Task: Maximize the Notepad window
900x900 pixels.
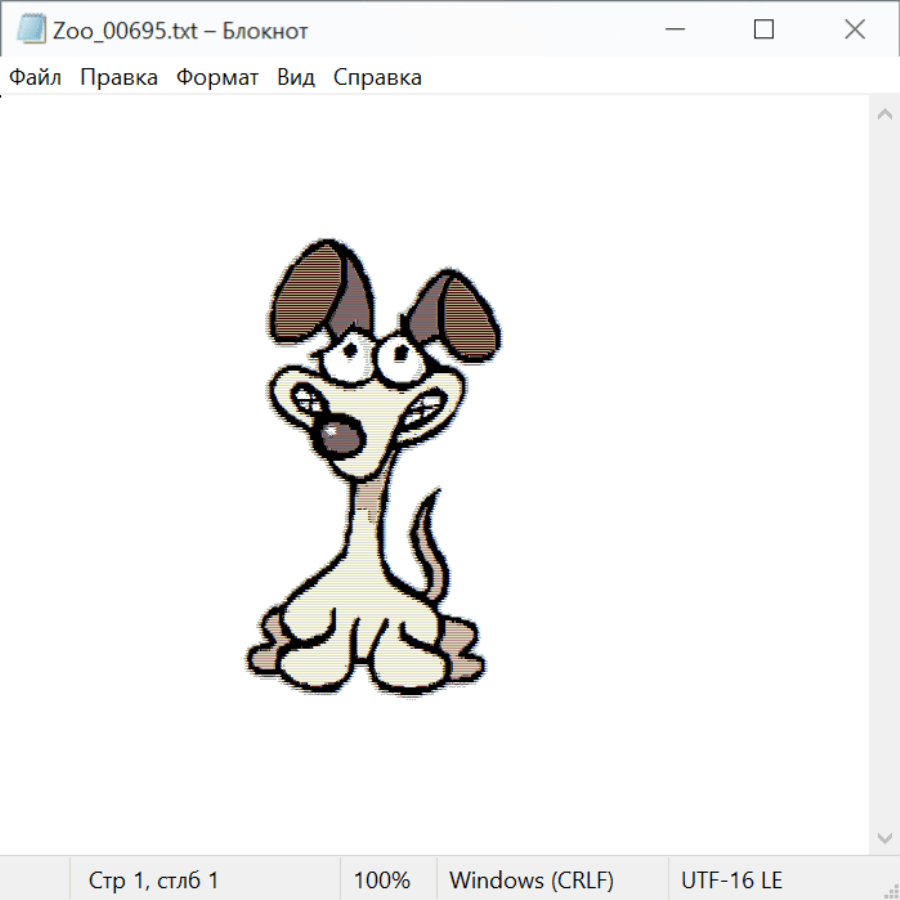Action: (x=764, y=30)
